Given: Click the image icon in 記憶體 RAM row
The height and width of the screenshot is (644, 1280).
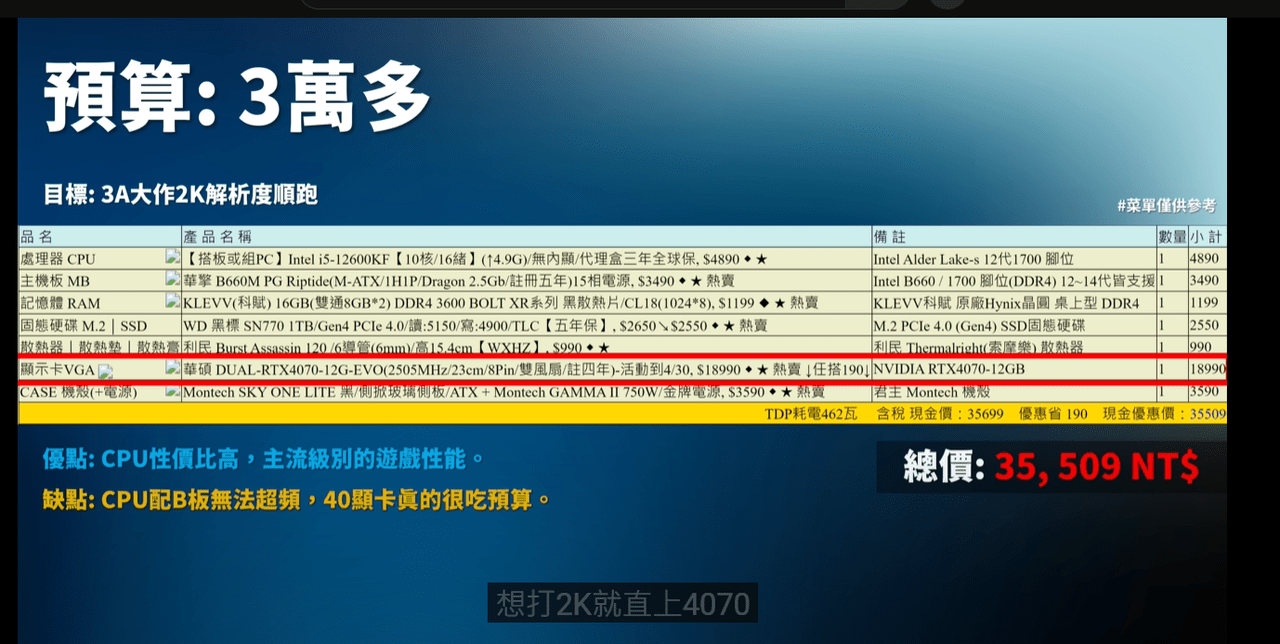Looking at the screenshot, I should 172,302.
